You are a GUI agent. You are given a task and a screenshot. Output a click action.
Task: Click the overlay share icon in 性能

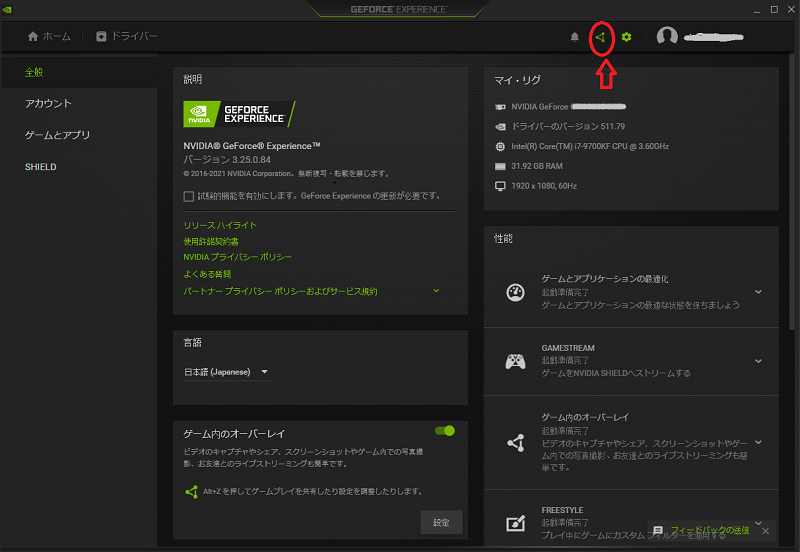pyautogui.click(x=516, y=442)
